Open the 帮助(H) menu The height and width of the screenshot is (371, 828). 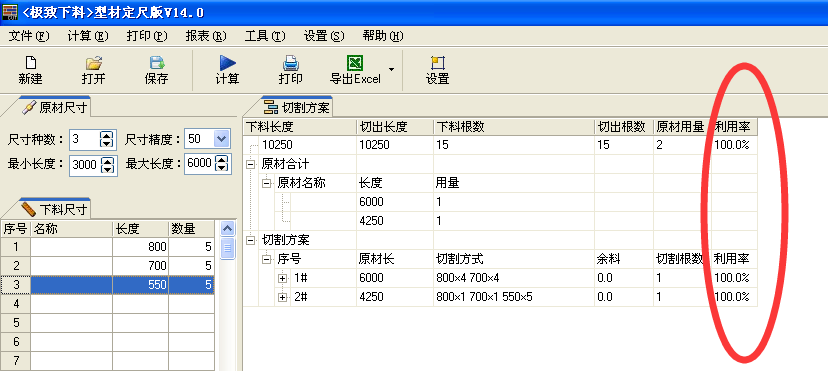tap(383, 36)
